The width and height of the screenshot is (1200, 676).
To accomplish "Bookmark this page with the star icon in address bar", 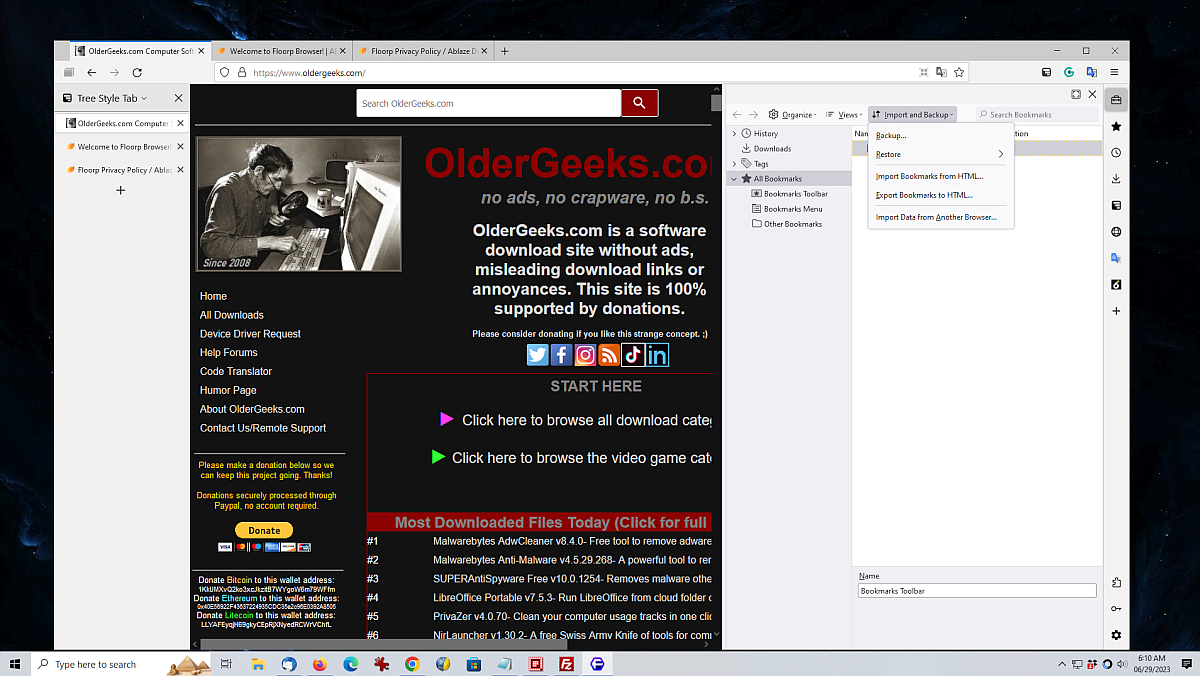I will point(959,72).
